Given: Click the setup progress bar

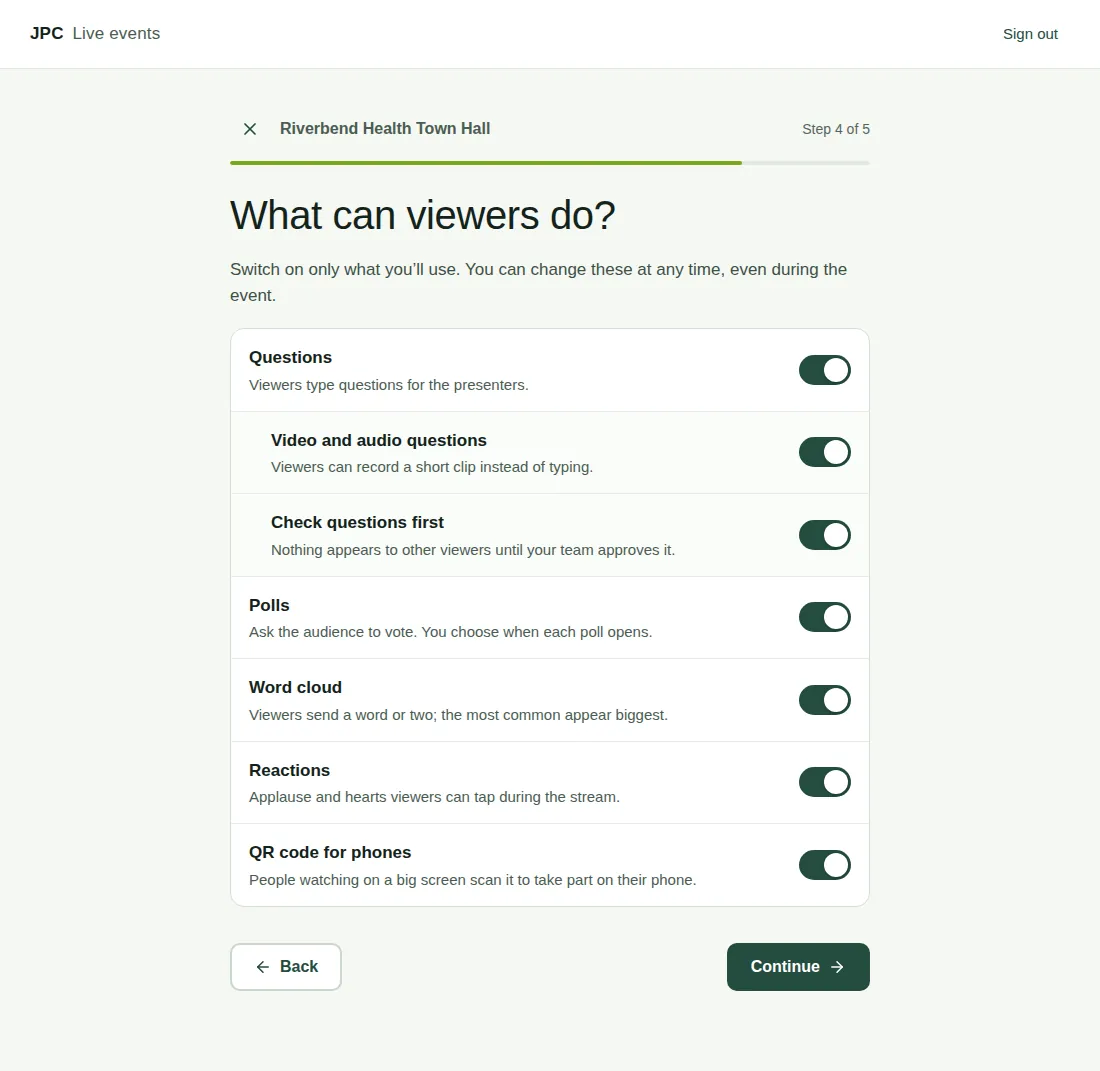Looking at the screenshot, I should tap(549, 163).
